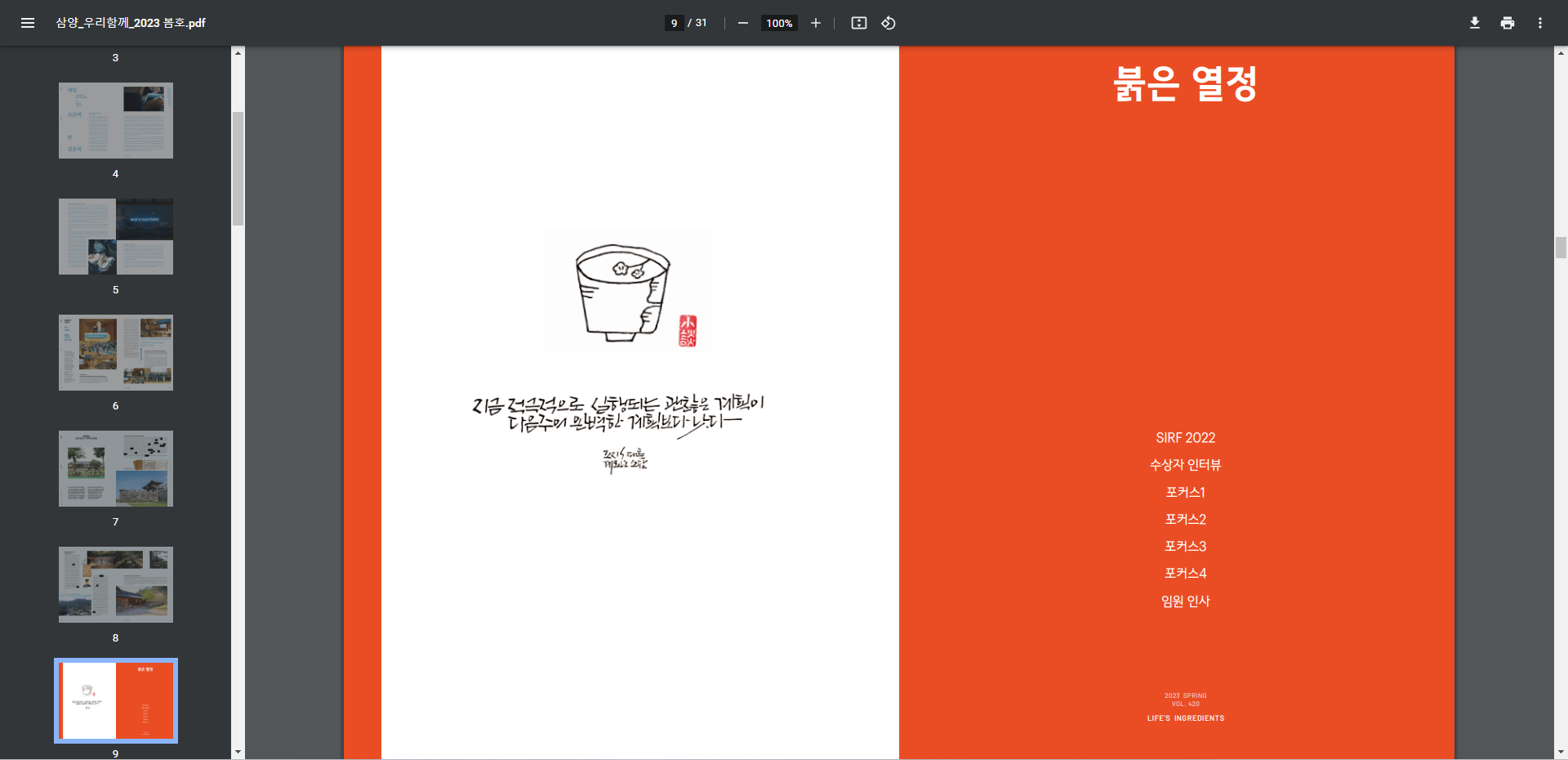Click the page number input field
The width and height of the screenshot is (1568, 760).
(674, 23)
